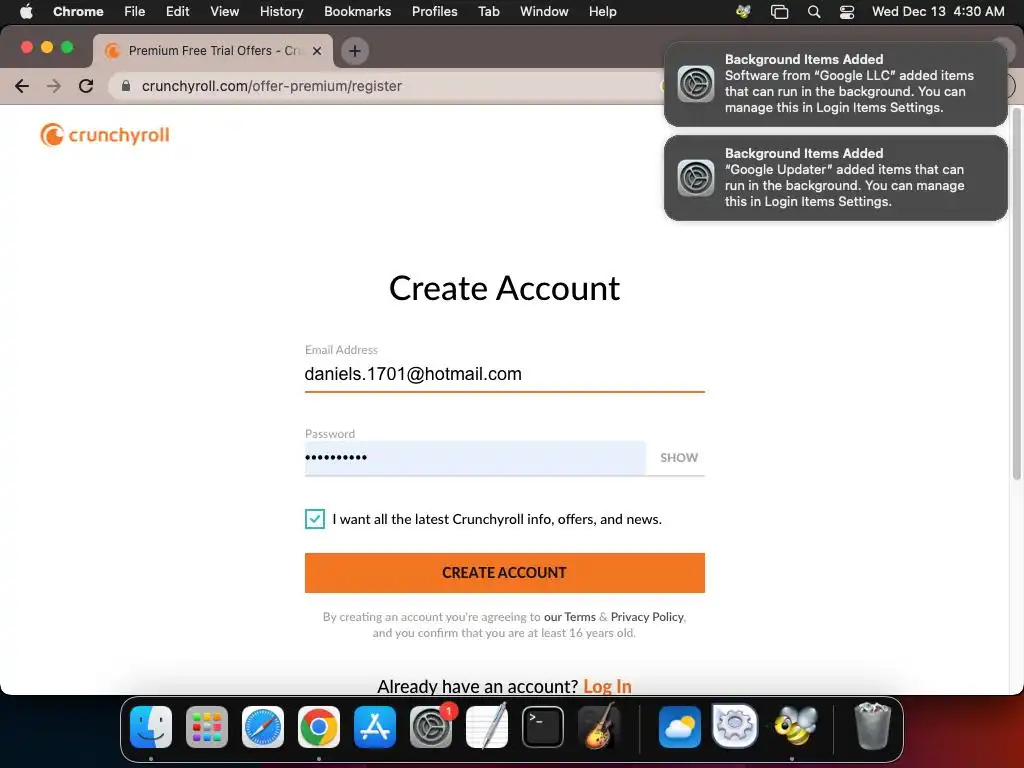This screenshot has height=768, width=1024.
Task: Follow the Log In link
Action: coord(607,686)
